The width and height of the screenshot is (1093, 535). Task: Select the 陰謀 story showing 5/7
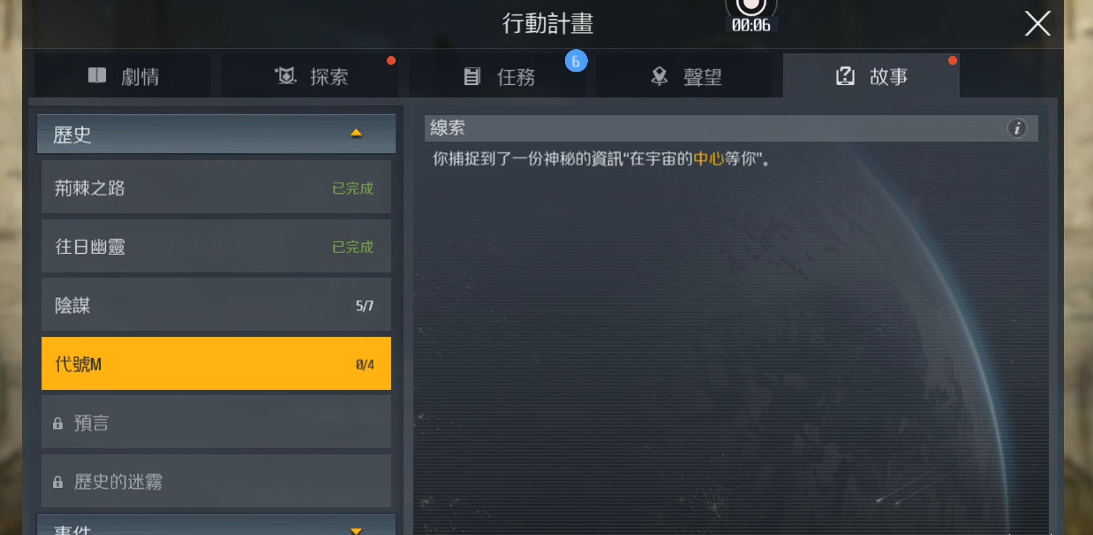[x=216, y=305]
